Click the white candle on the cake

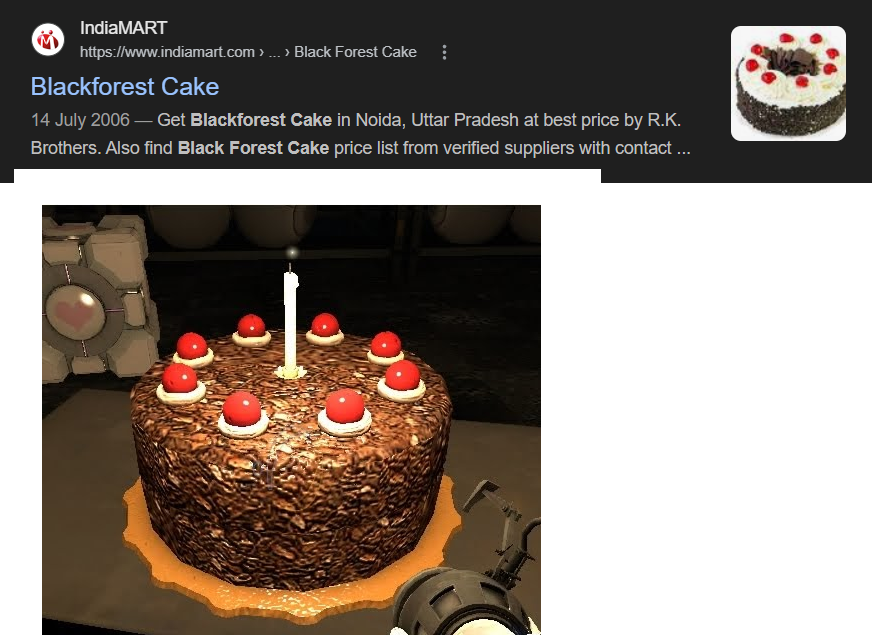(x=291, y=322)
